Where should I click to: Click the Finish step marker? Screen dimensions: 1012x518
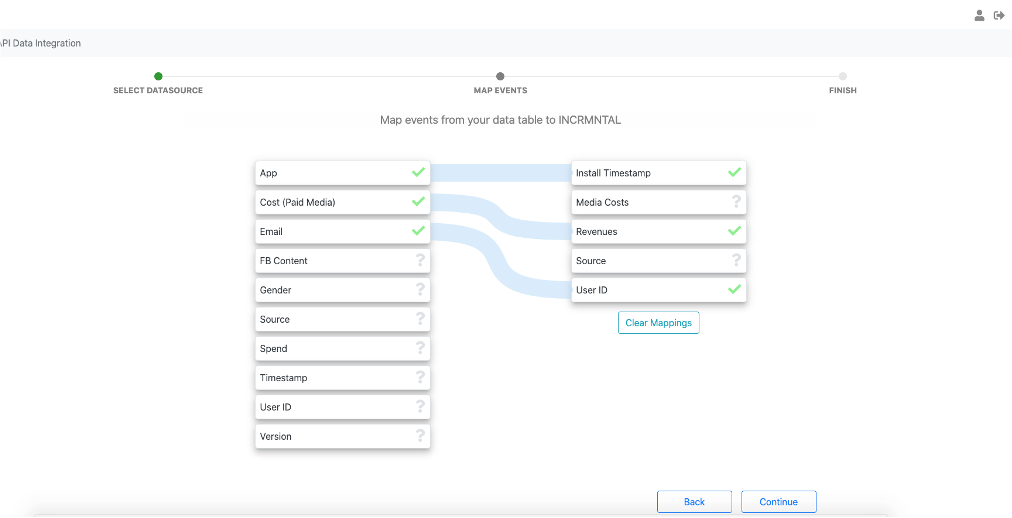[843, 77]
